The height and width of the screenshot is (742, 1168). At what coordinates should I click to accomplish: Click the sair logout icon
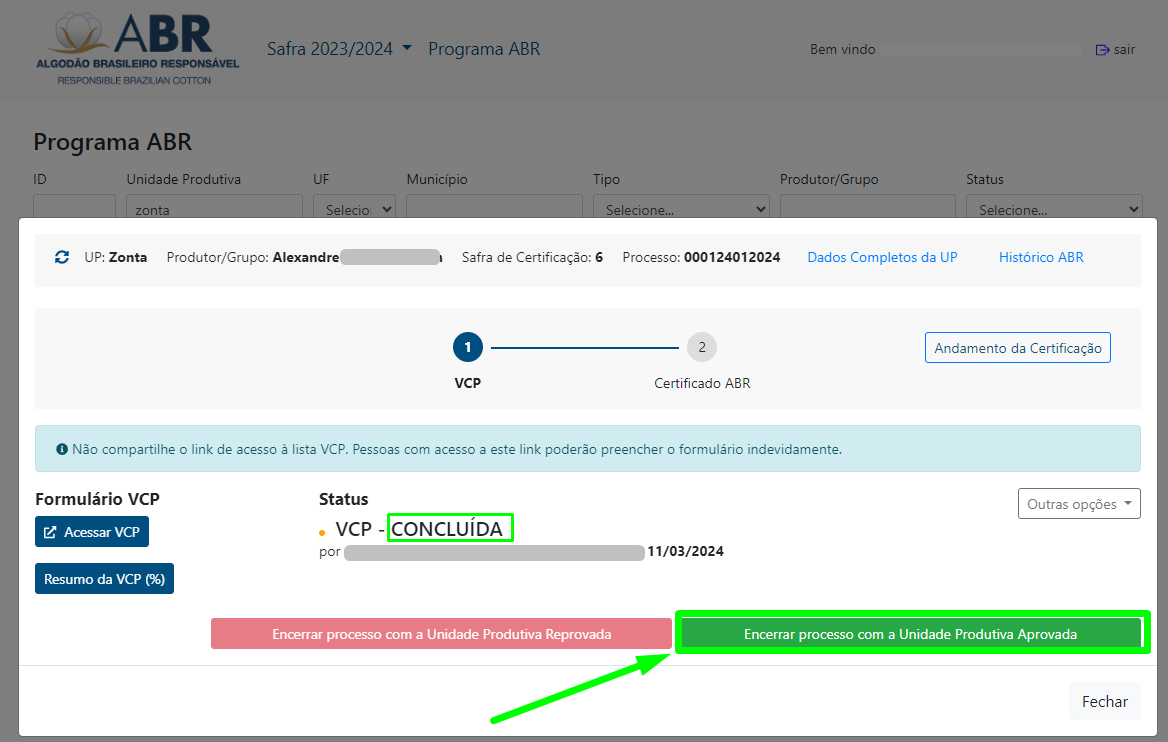(1102, 50)
